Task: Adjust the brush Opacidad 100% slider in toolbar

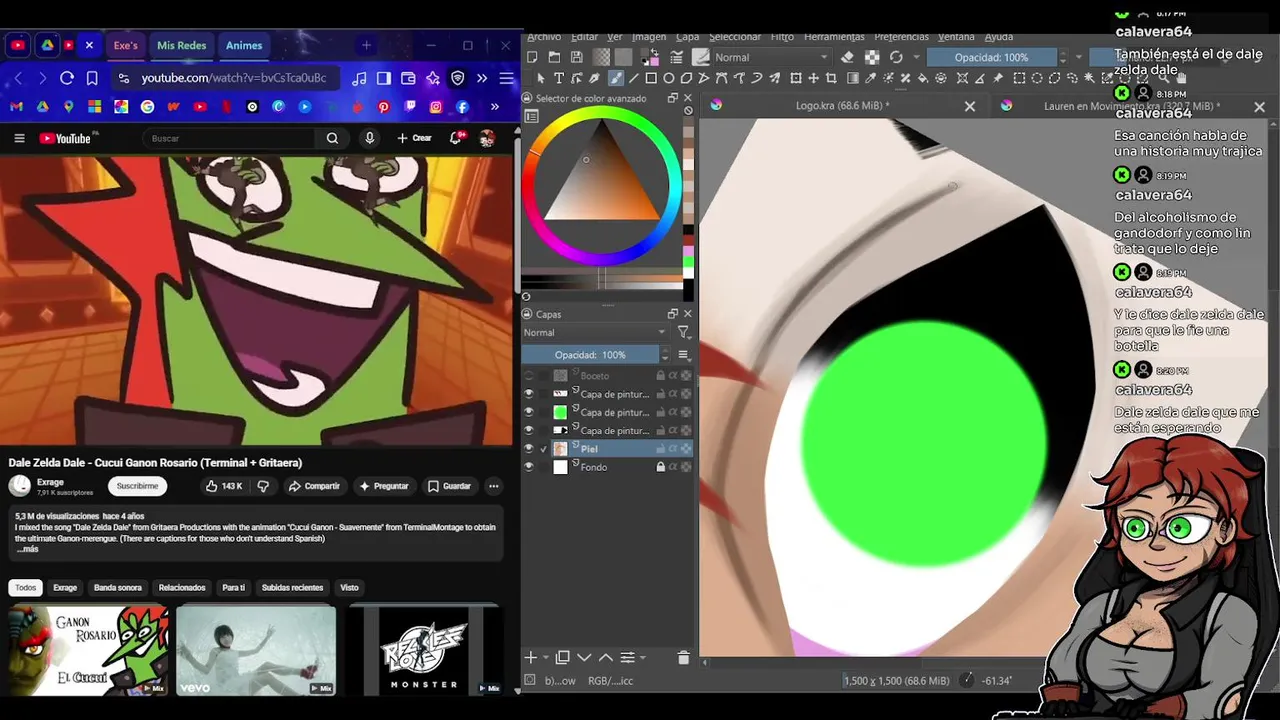Action: (x=991, y=57)
